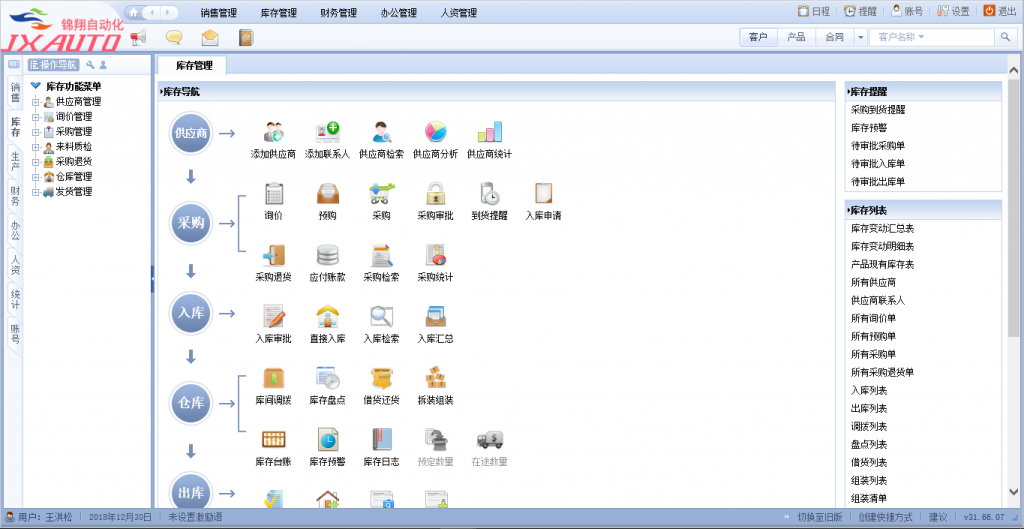Open the dropdown arrow beside 合同

coord(859,37)
